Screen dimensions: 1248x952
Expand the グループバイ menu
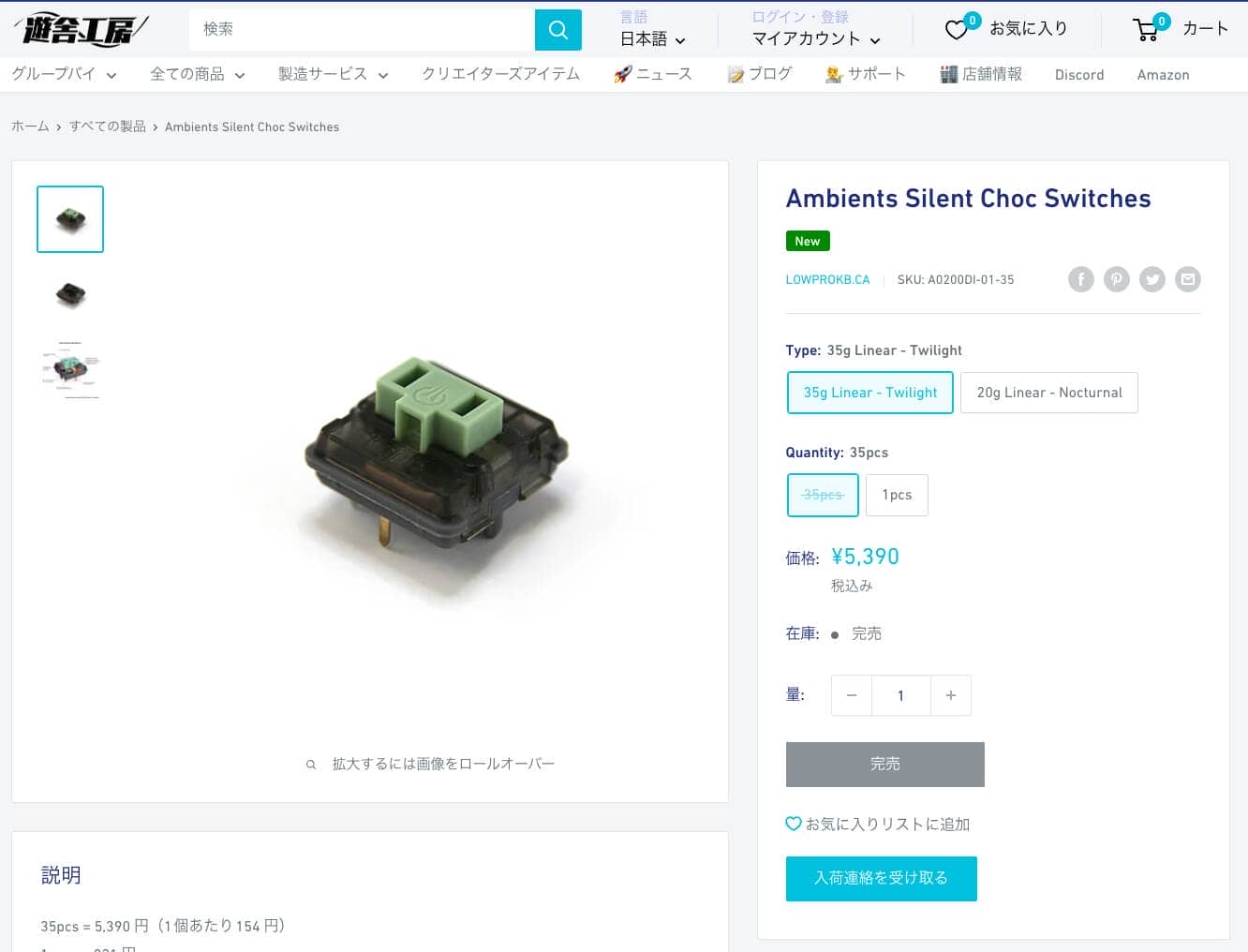point(64,74)
